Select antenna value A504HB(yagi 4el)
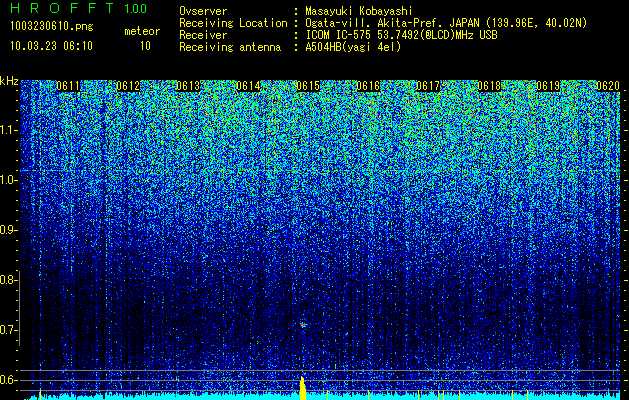The image size is (629, 400). 353,47
